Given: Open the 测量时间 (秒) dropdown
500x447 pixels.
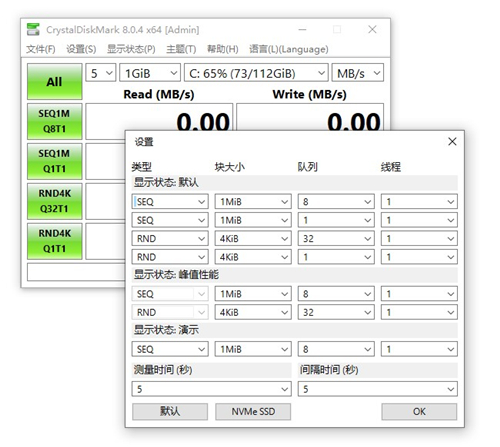Looking at the screenshot, I should [x=212, y=389].
